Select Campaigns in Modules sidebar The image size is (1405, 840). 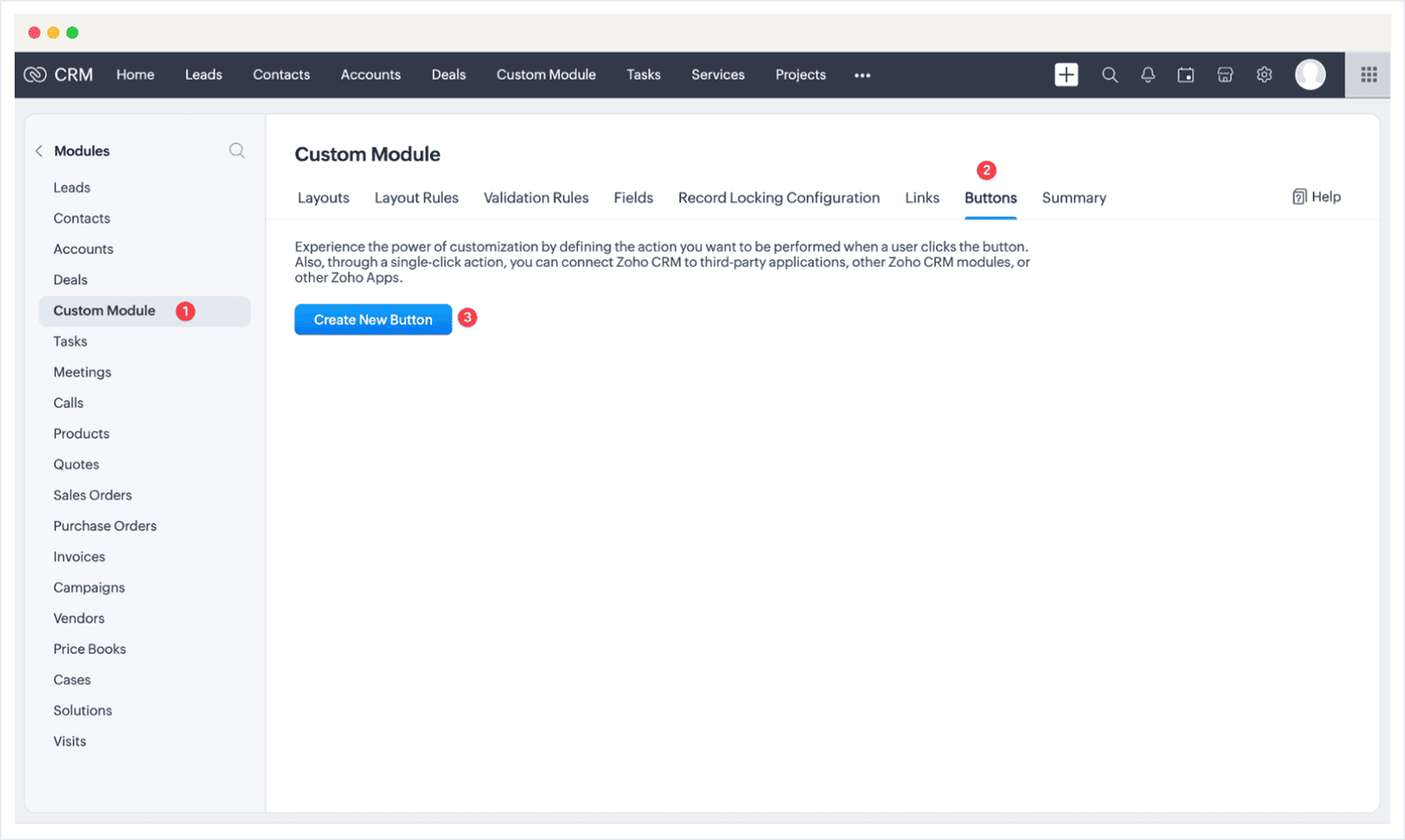click(89, 587)
